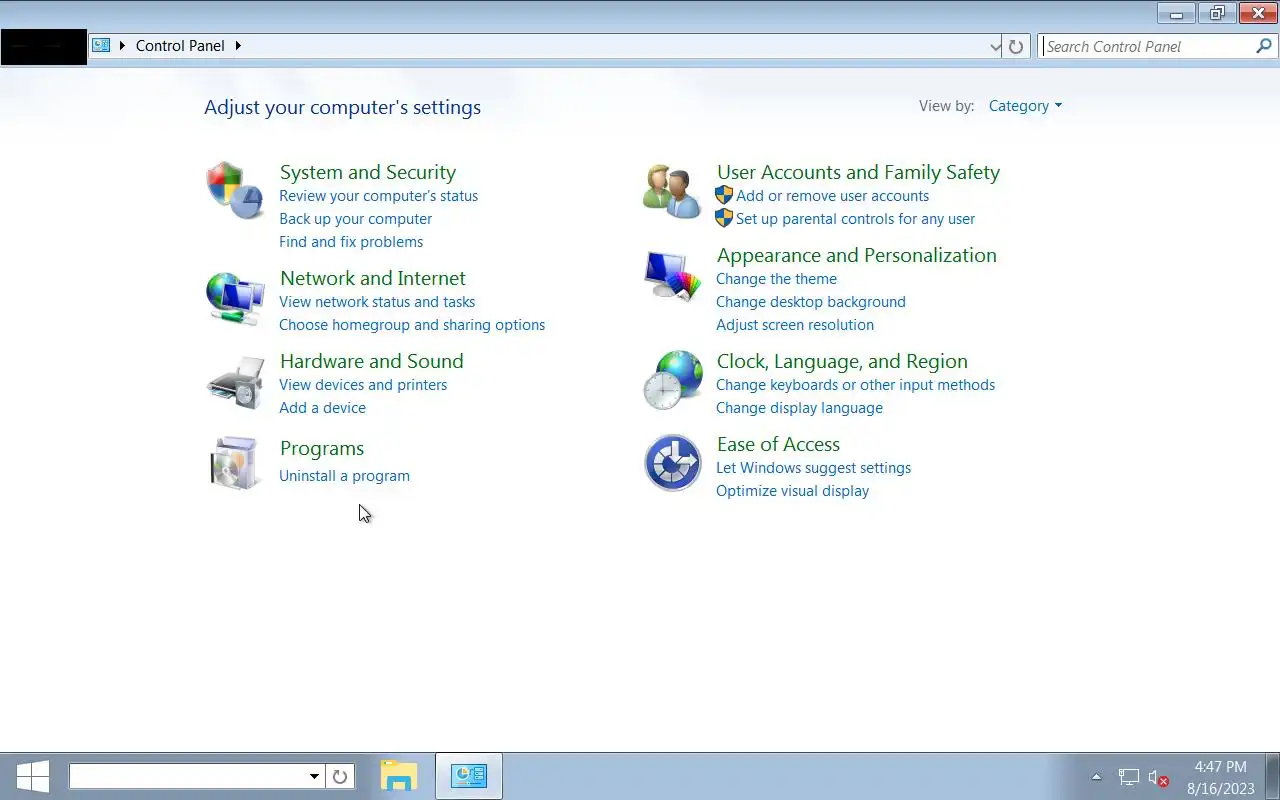This screenshot has height=800, width=1280.
Task: Open the System and Security shield icon
Action: [235, 190]
